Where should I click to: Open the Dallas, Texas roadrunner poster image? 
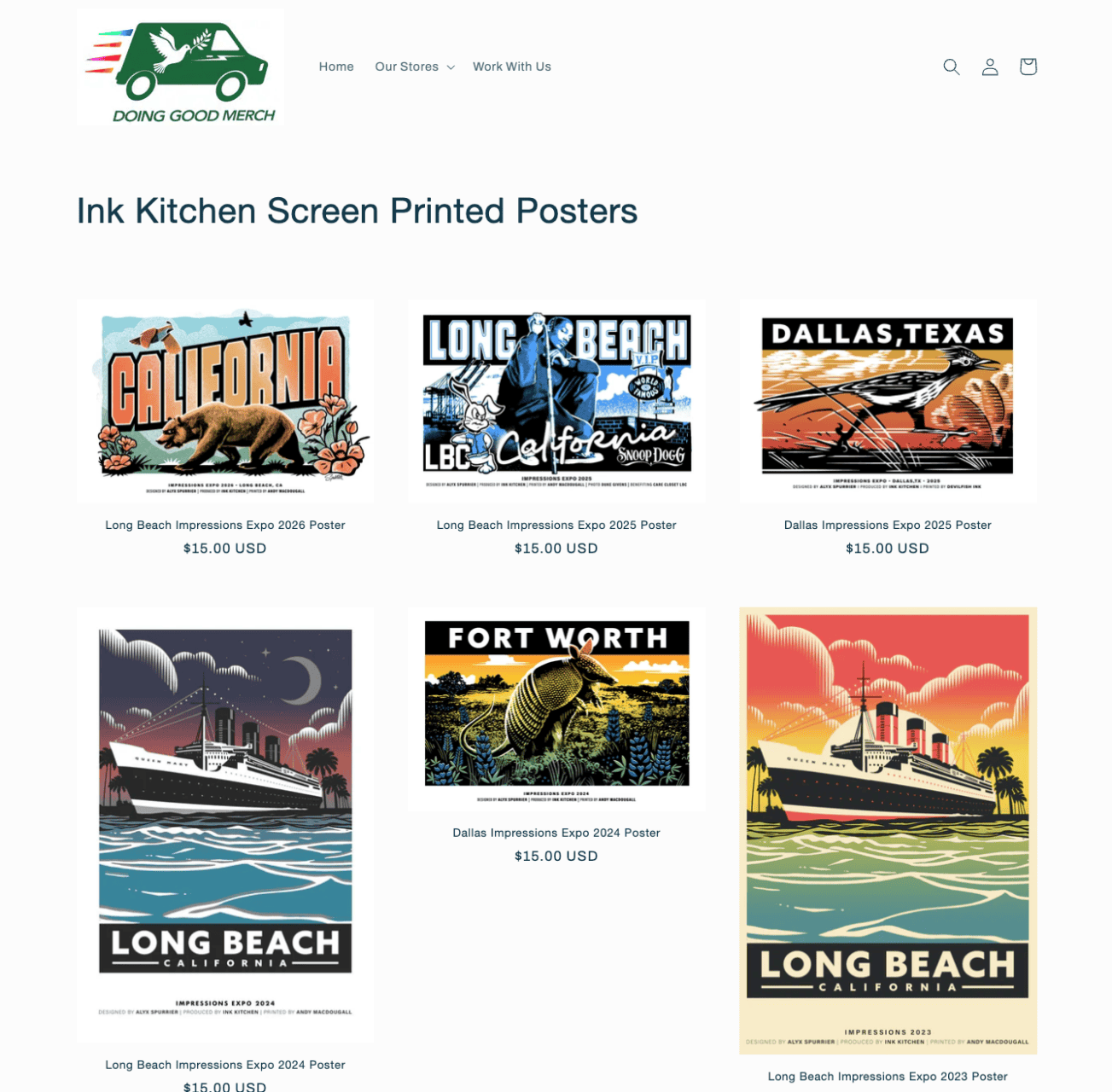(x=888, y=401)
